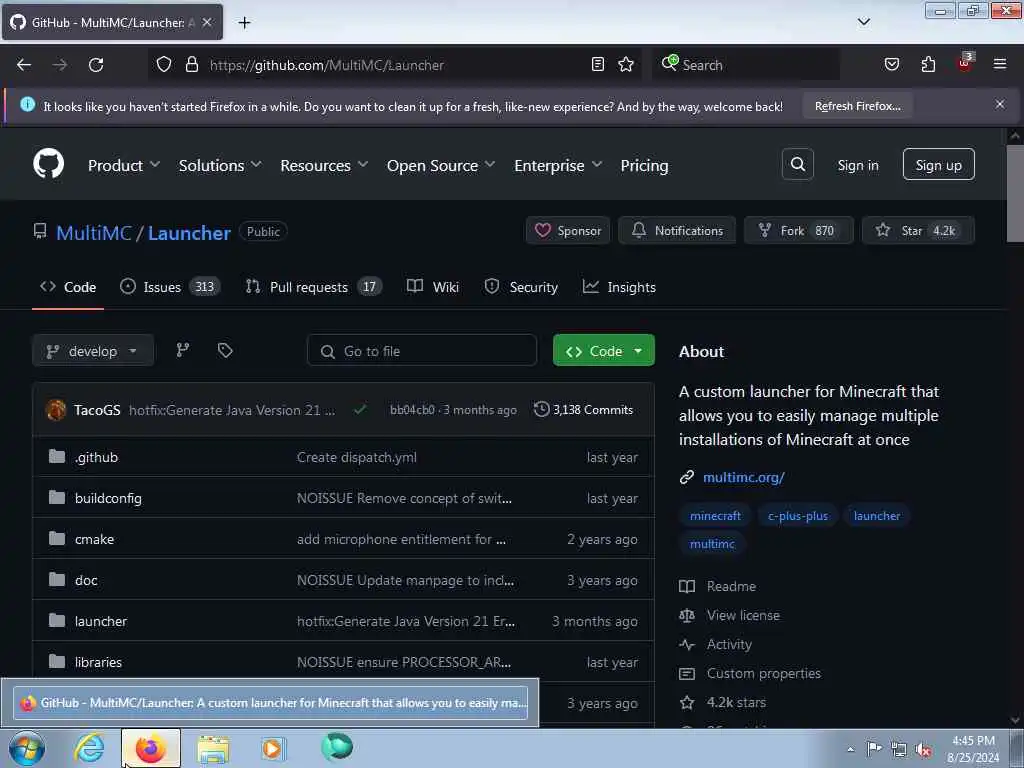This screenshot has height=768, width=1024.
Task: Switch to the Pull requests tab
Action: (x=313, y=287)
